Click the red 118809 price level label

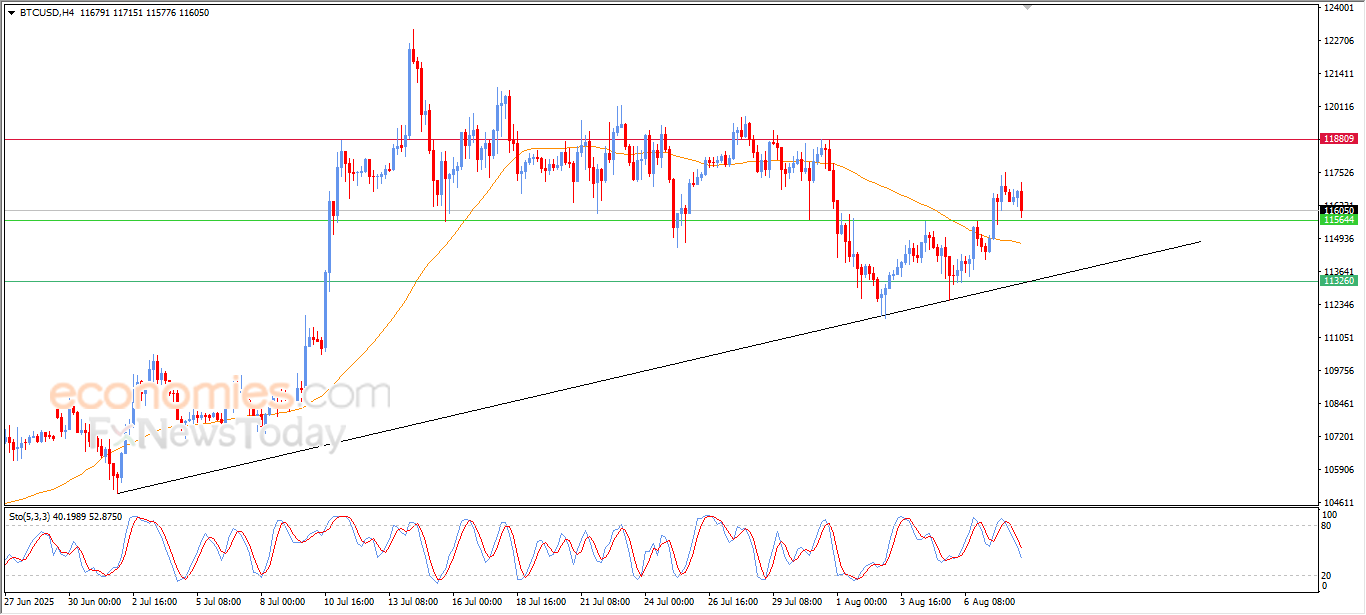pos(1338,139)
